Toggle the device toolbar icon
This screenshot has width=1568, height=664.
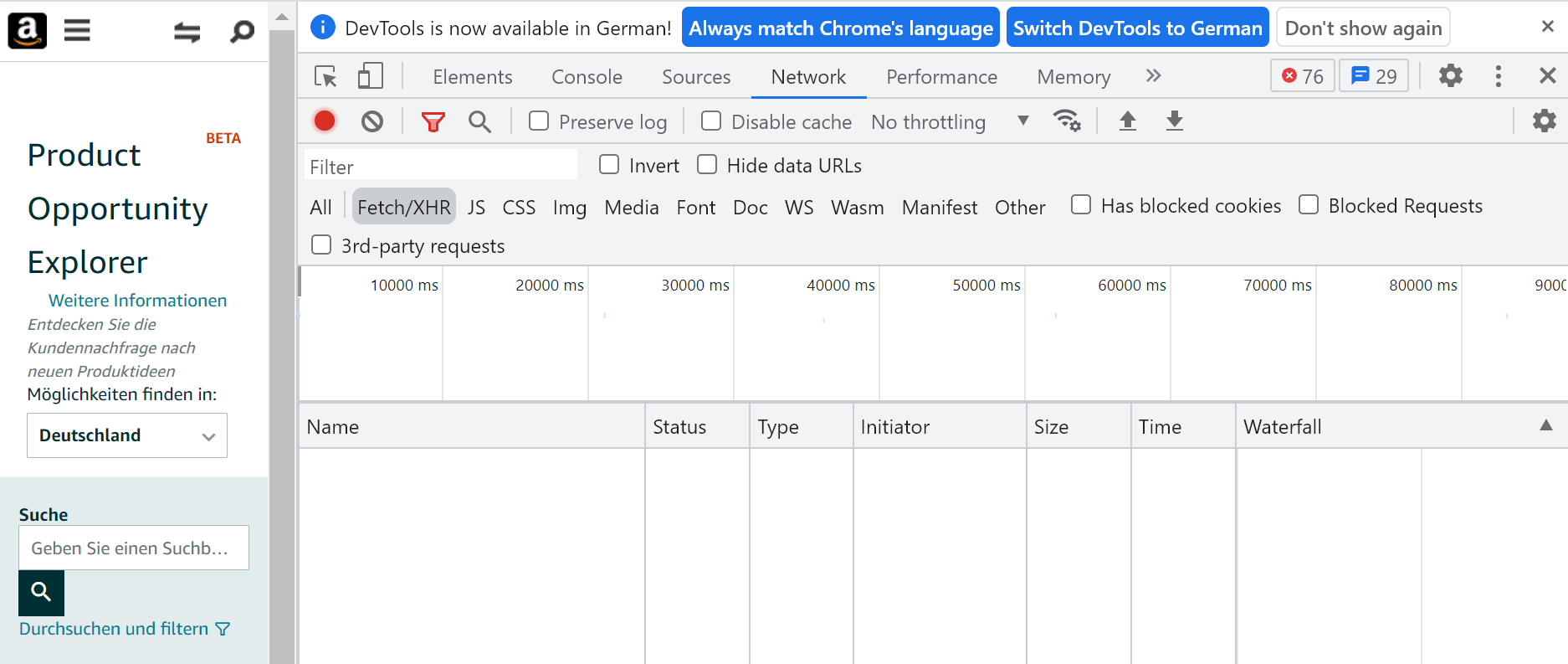pyautogui.click(x=370, y=76)
